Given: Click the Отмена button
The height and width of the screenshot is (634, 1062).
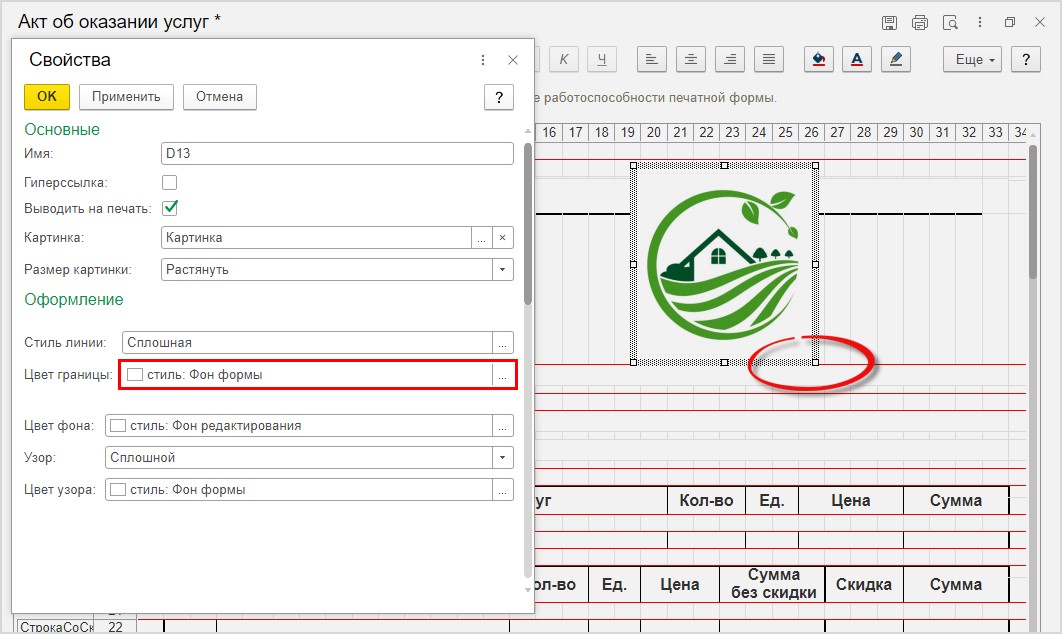Looking at the screenshot, I should [219, 96].
